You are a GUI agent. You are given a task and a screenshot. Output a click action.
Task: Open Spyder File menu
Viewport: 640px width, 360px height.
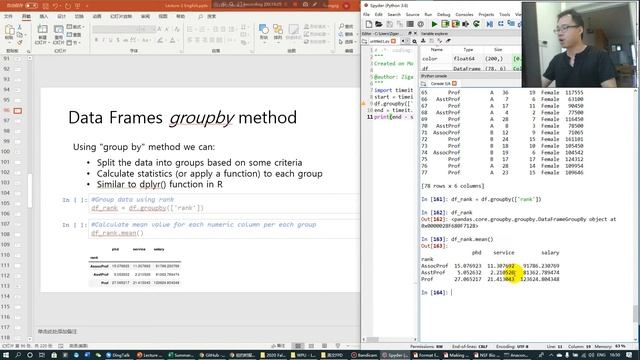point(367,14)
